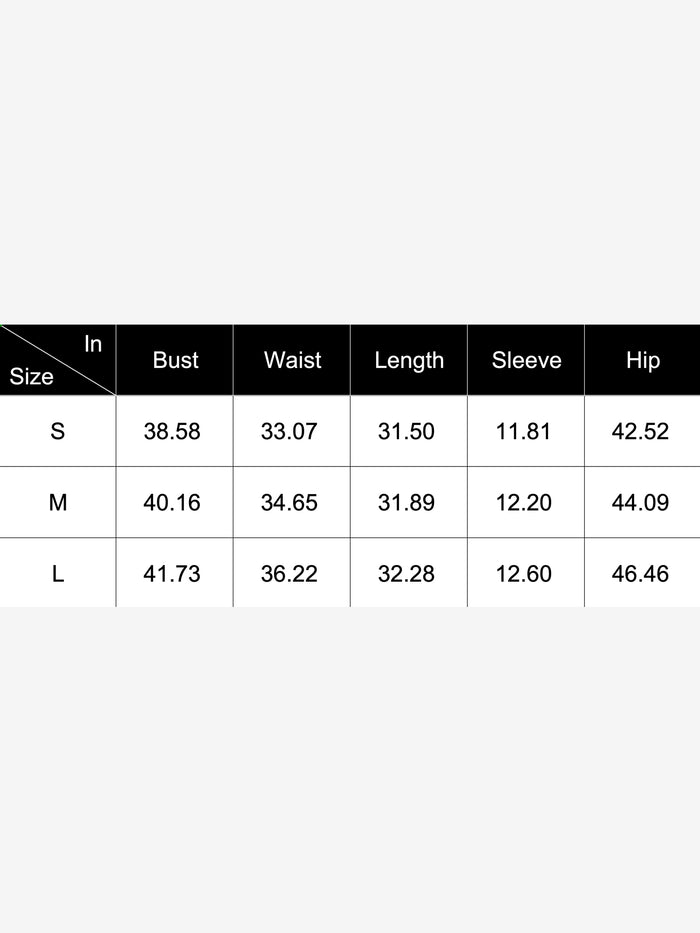Select the L size row label
The height and width of the screenshot is (933, 700).
pyautogui.click(x=58, y=574)
